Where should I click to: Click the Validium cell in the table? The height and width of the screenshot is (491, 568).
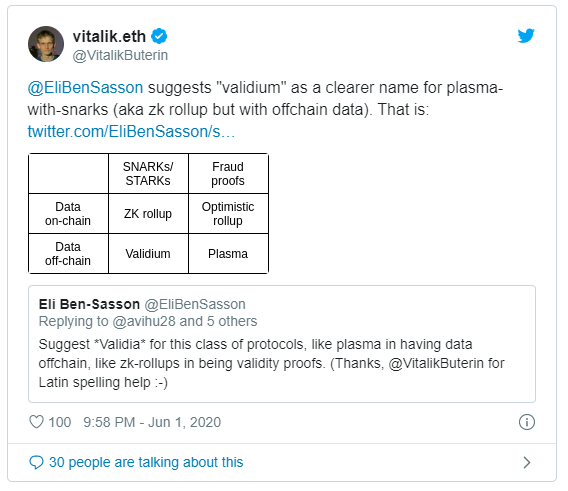coord(148,254)
